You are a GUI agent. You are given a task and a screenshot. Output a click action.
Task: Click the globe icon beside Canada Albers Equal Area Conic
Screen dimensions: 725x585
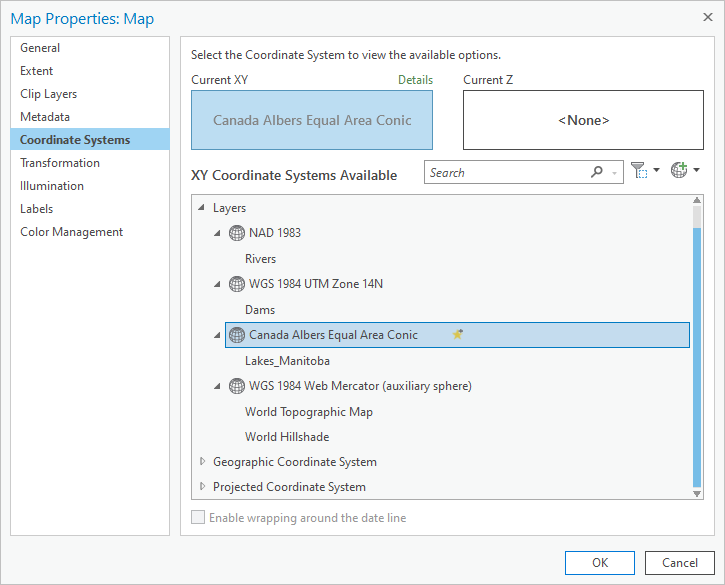[x=237, y=335]
